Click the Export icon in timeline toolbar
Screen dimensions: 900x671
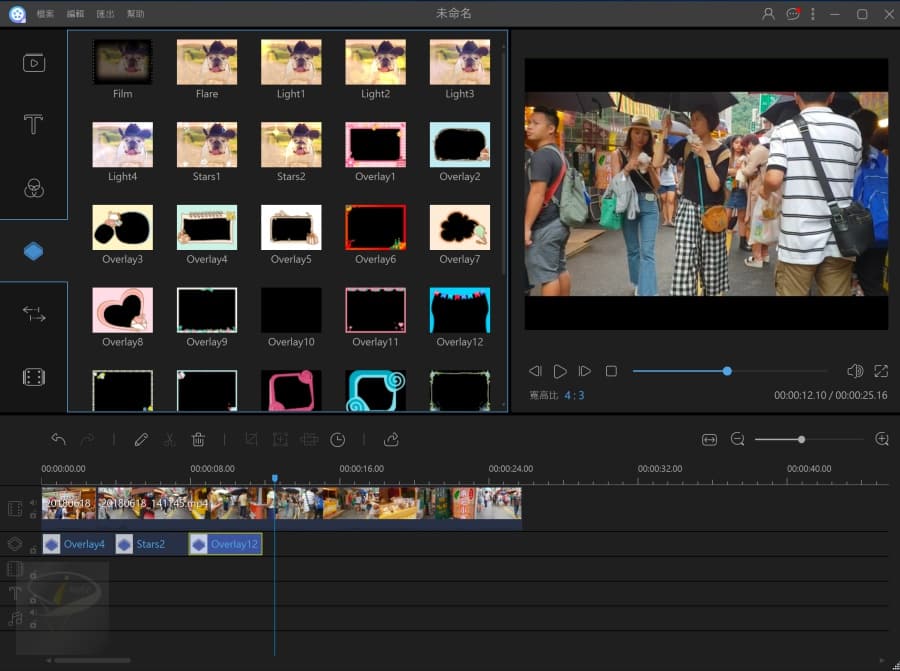pos(391,439)
